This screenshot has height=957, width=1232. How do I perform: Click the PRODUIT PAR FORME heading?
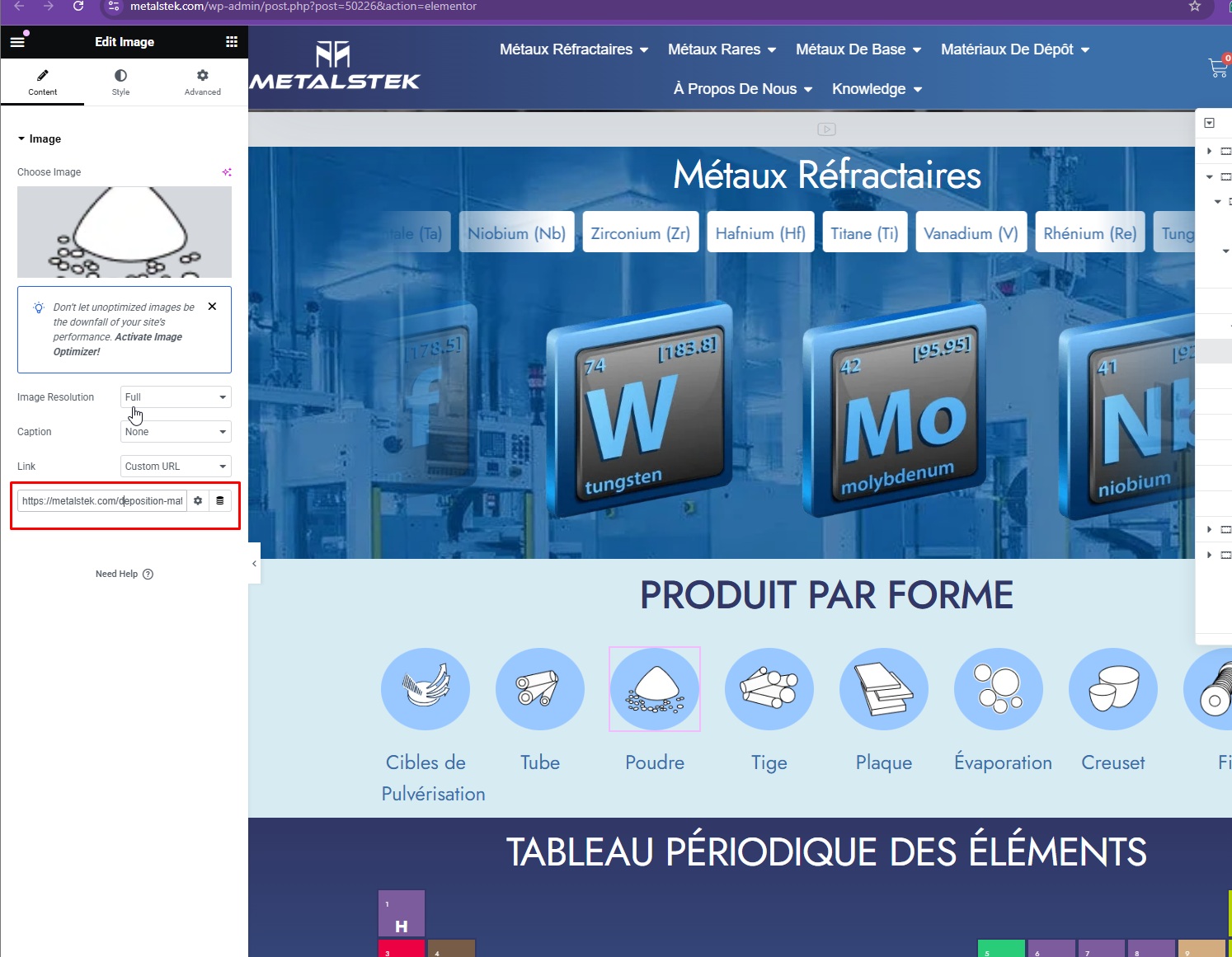[x=827, y=595]
